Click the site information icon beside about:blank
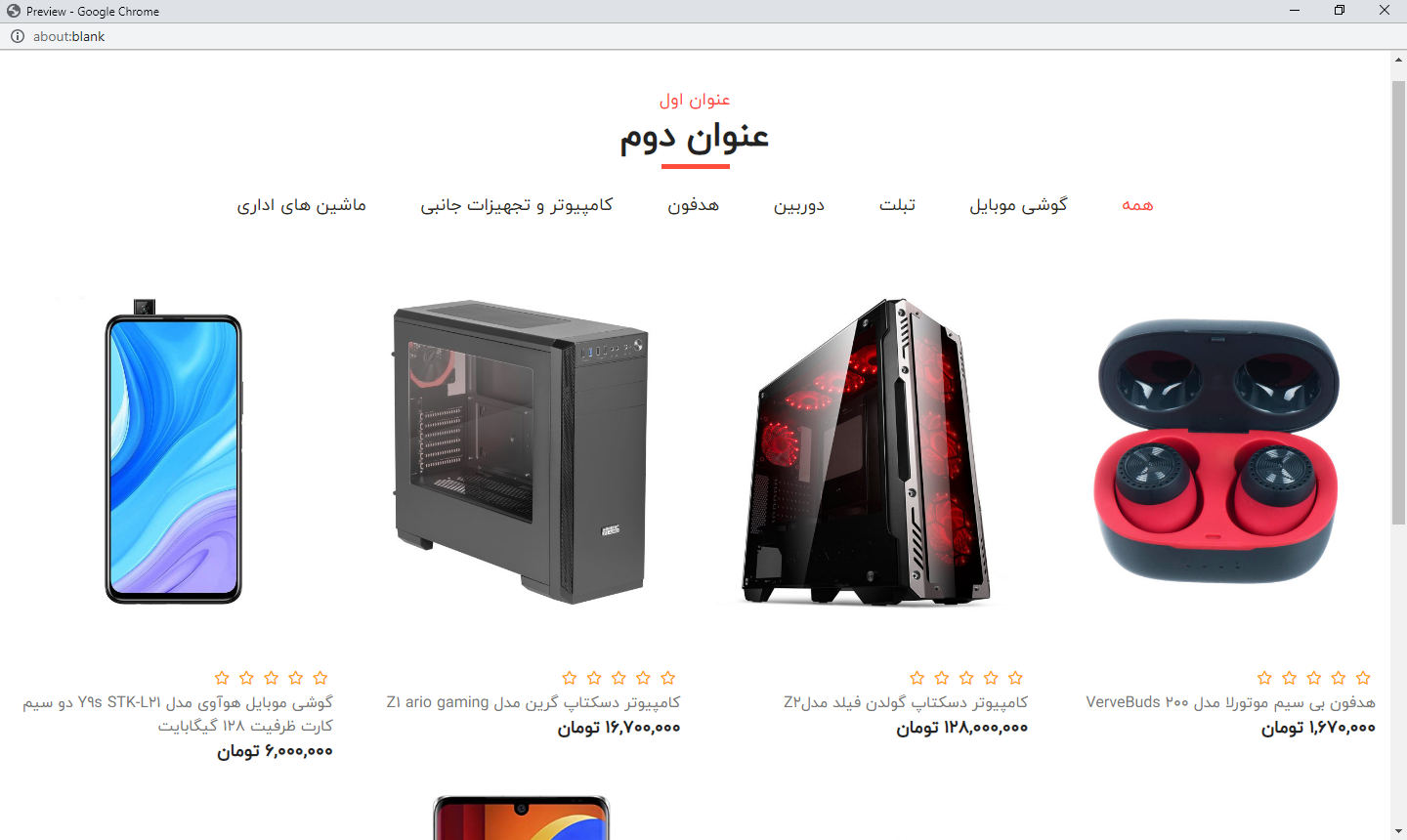 pos(17,36)
